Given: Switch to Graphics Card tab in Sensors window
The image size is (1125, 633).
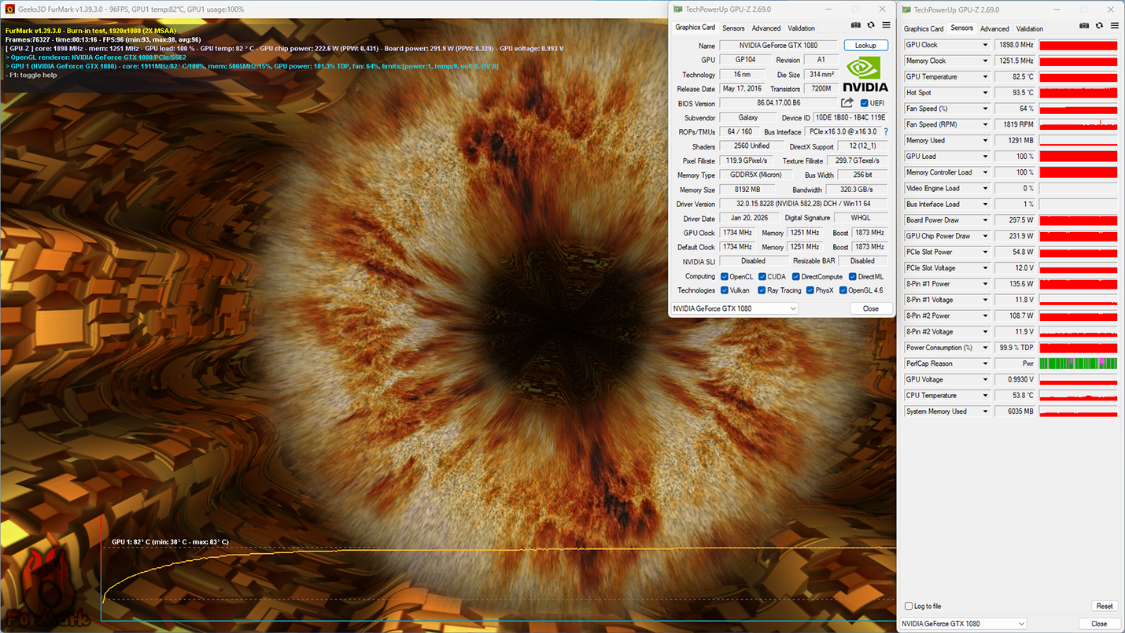Looking at the screenshot, I should tap(923, 29).
